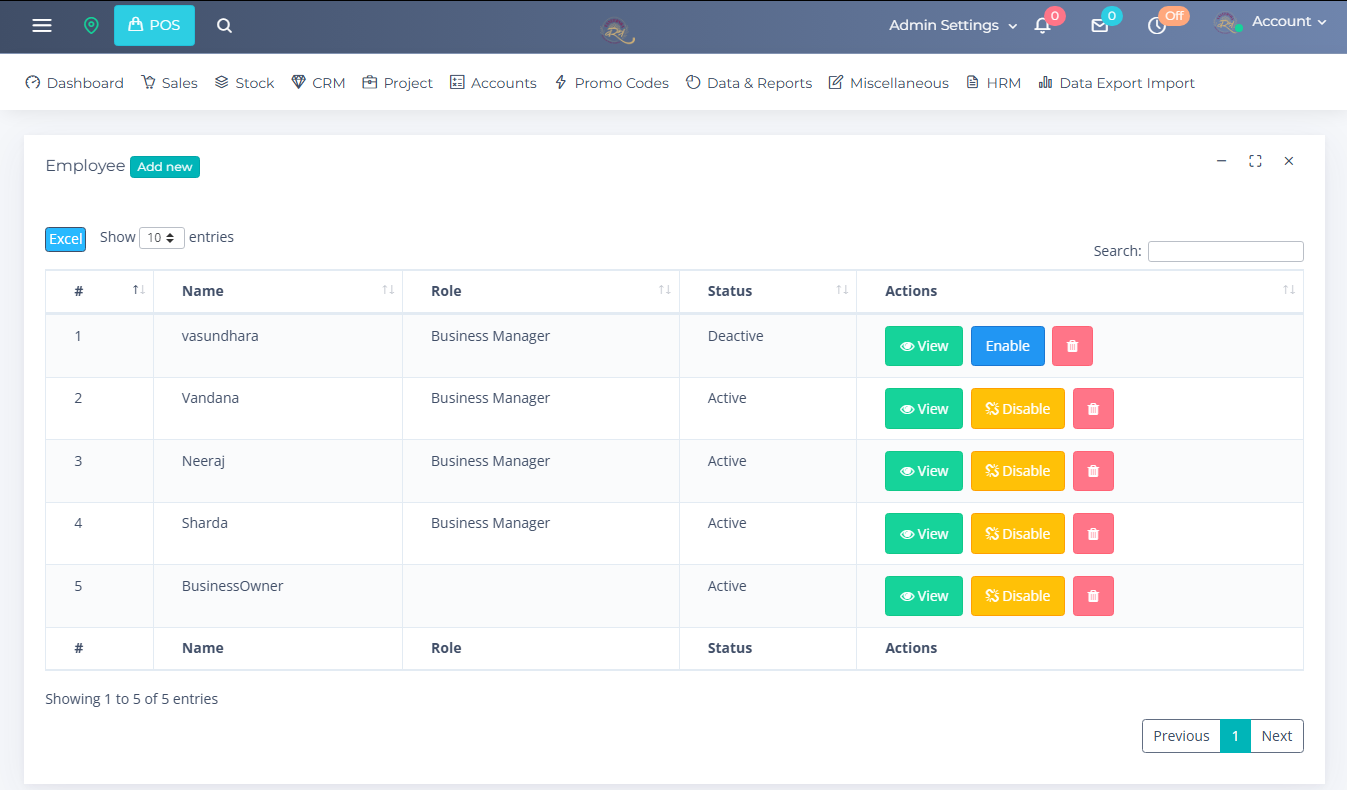The height and width of the screenshot is (790, 1347).
Task: Disable the BusinessOwner employee
Action: 1017,596
